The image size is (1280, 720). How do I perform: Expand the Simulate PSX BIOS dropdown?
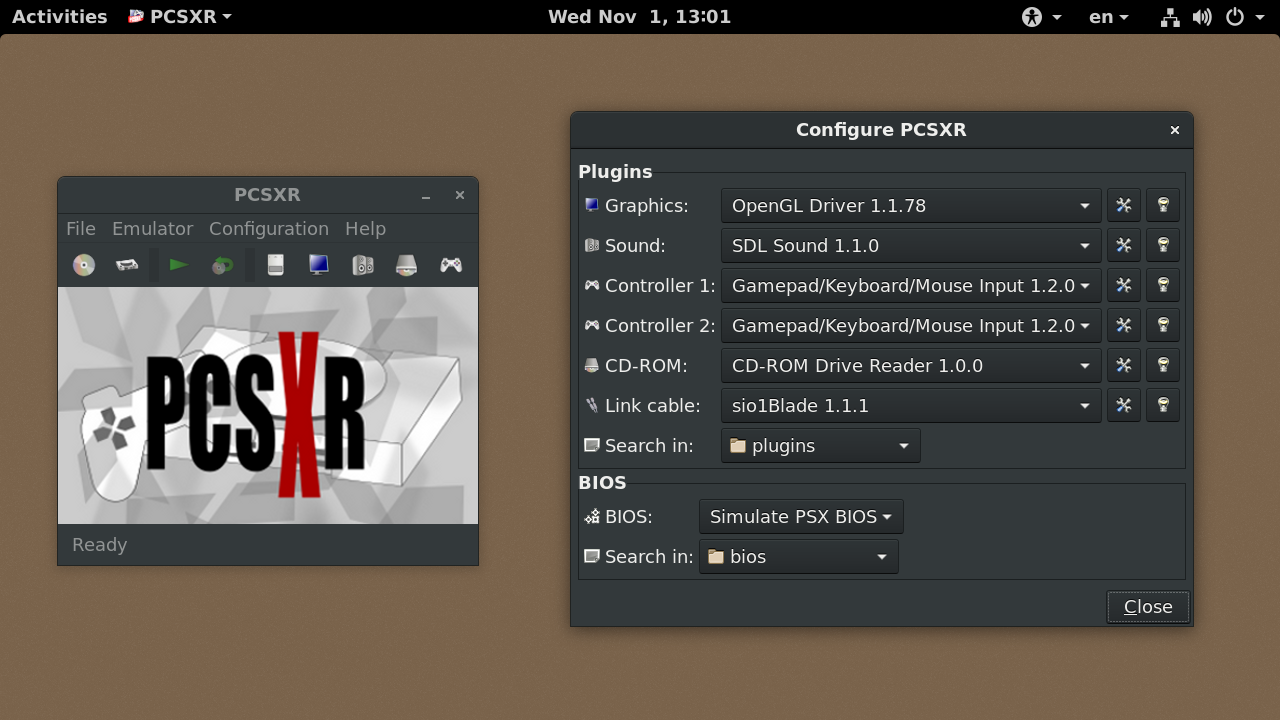point(801,516)
